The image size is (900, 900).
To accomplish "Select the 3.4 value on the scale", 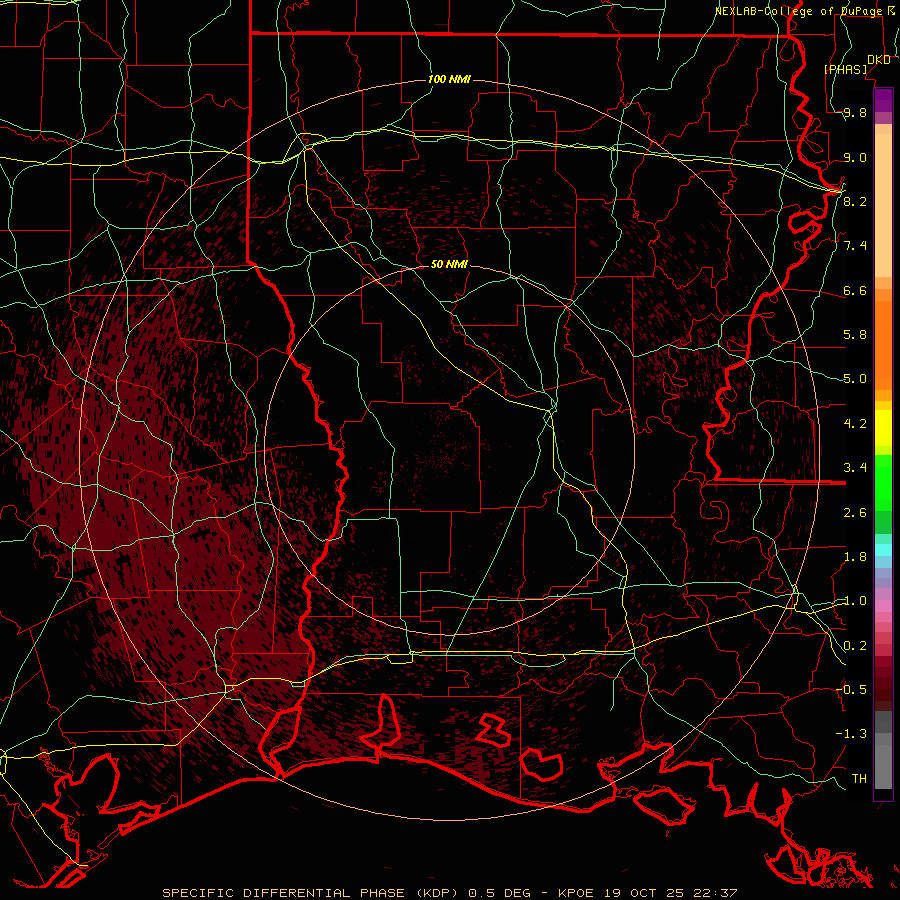I will tap(855, 468).
